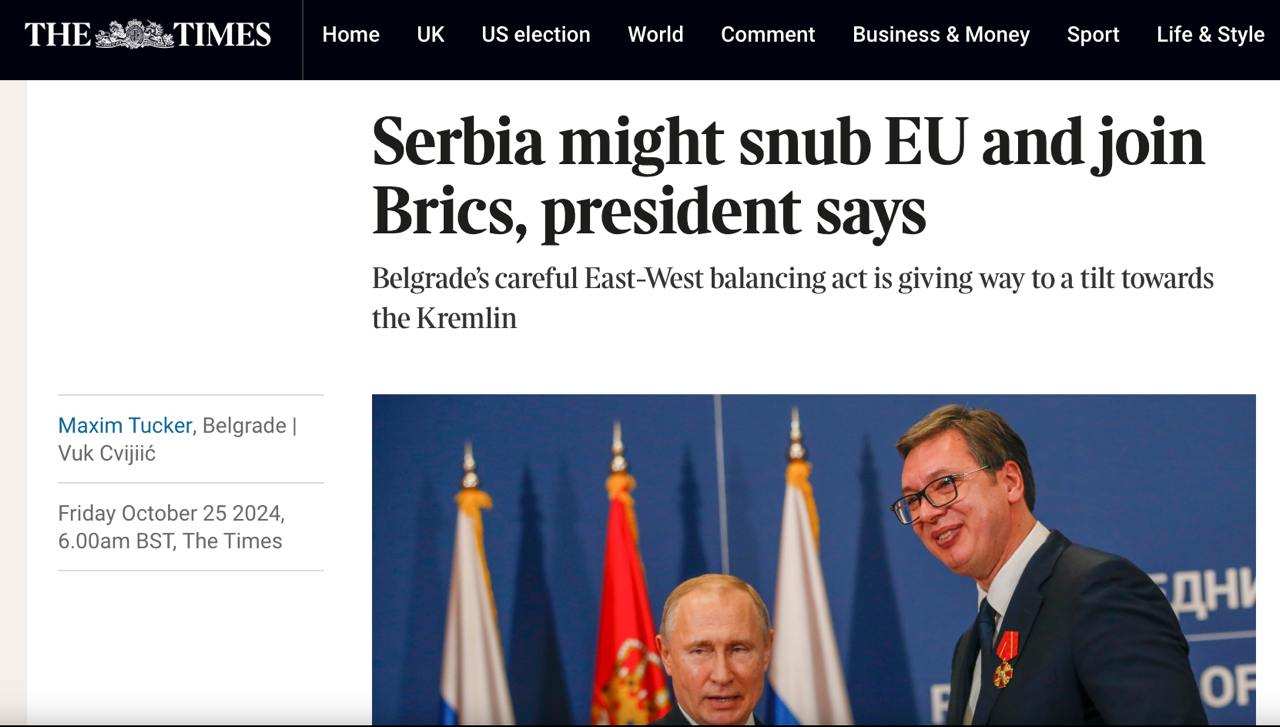The height and width of the screenshot is (727, 1280).
Task: Select the Comment nav item
Action: coord(768,35)
